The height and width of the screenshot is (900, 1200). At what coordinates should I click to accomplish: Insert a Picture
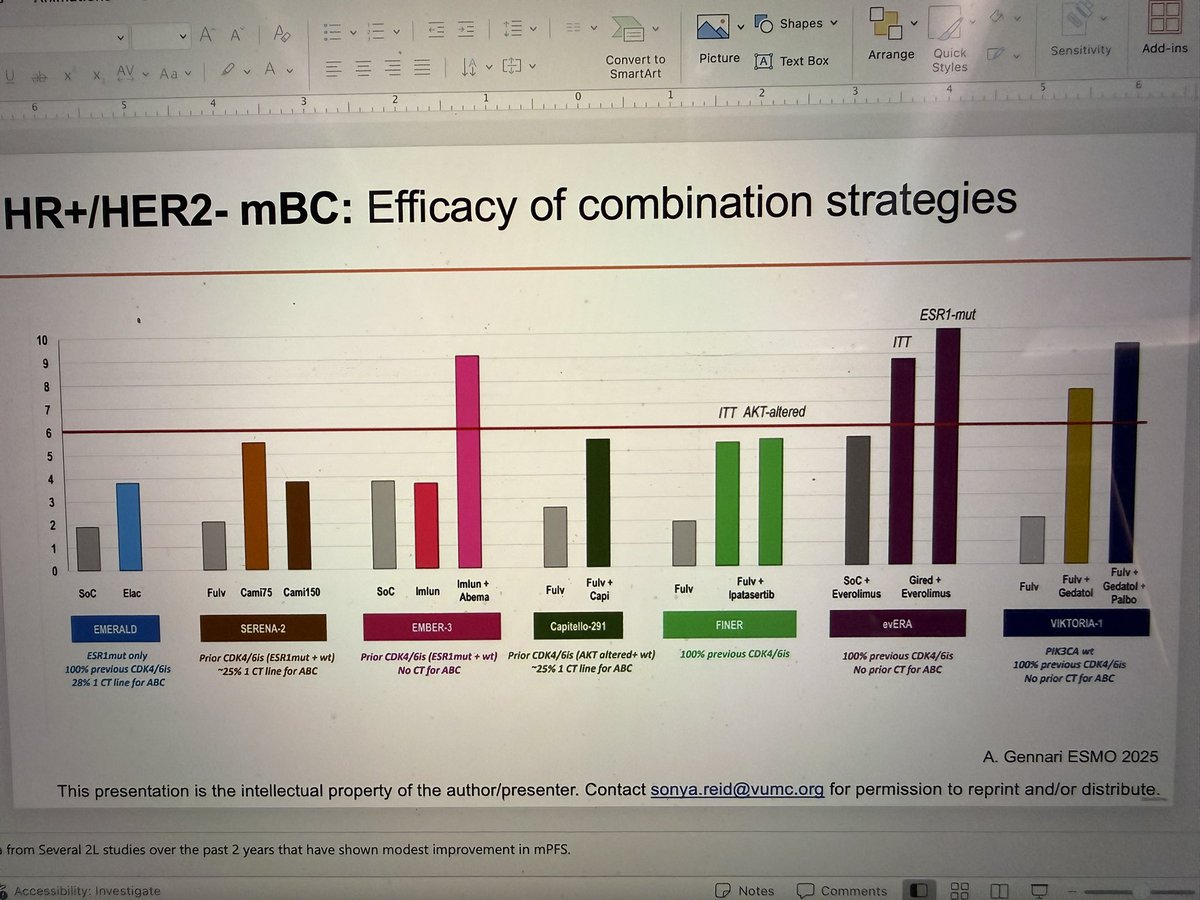[x=718, y=40]
